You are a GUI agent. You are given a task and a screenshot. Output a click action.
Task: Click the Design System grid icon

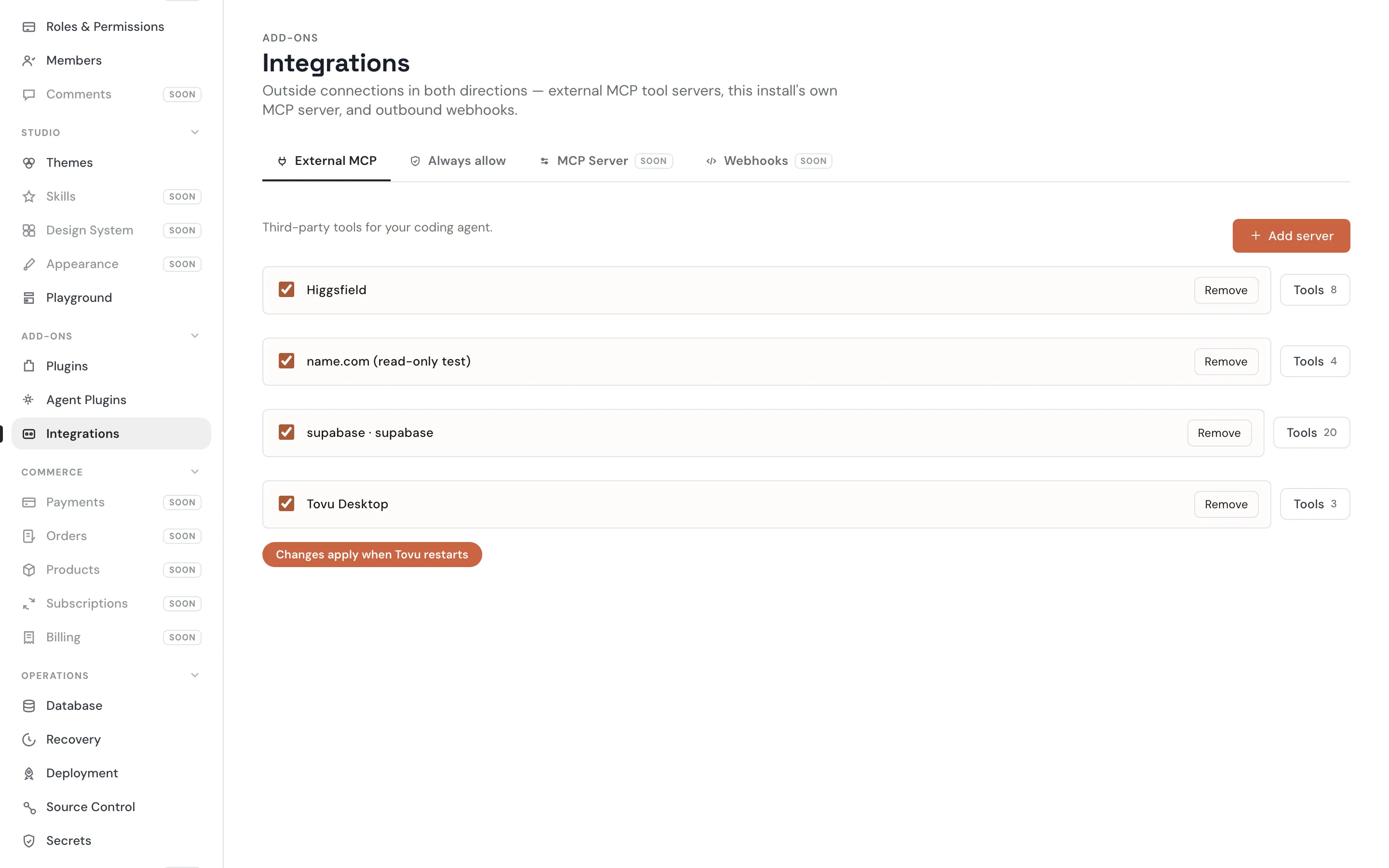[29, 231]
